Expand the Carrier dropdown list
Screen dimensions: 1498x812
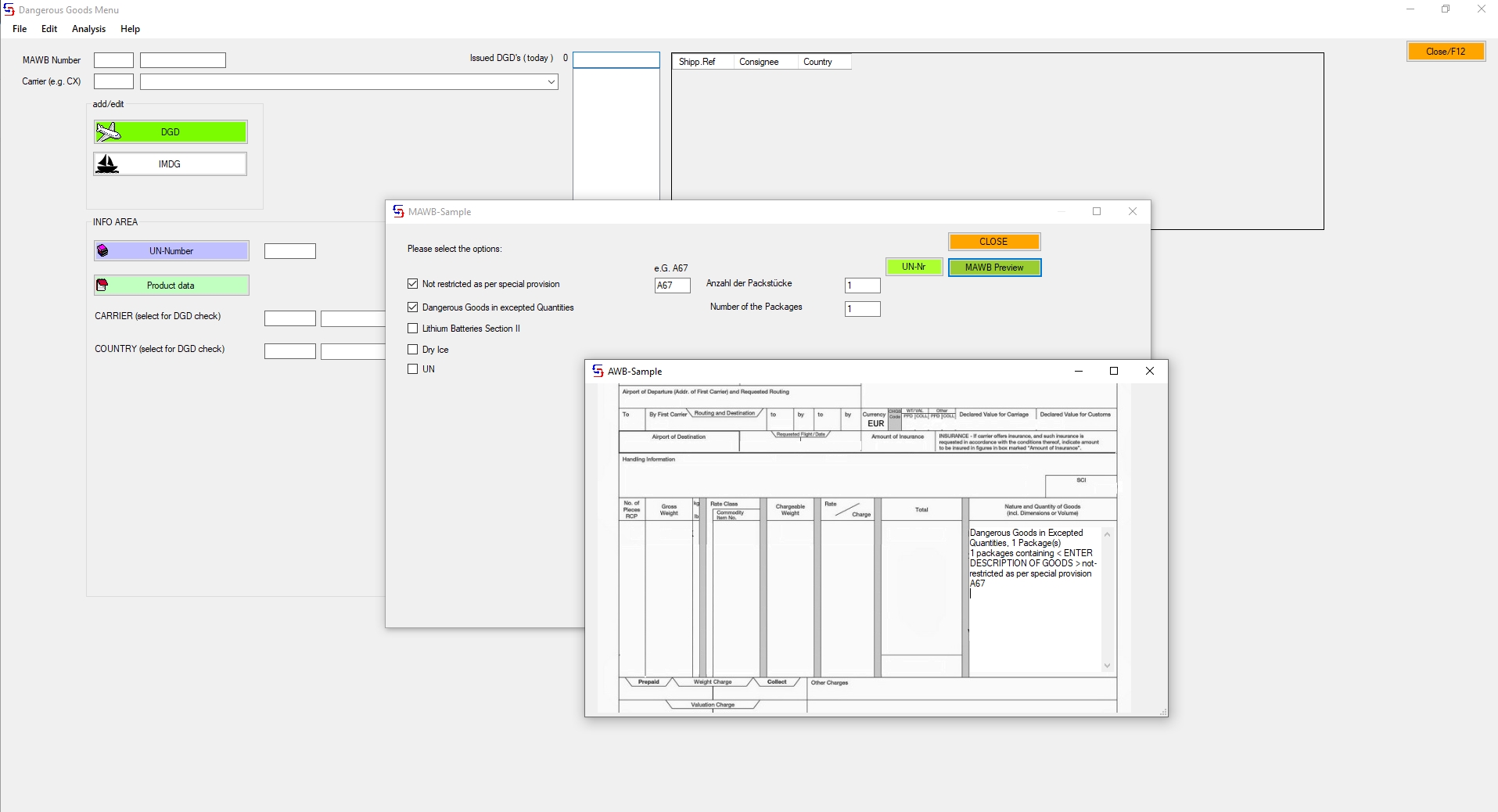click(x=551, y=82)
